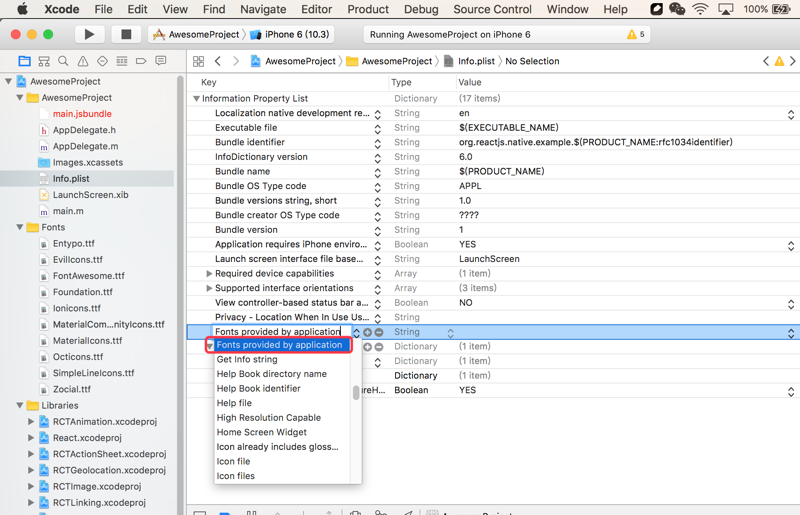Select AppDelegate.m in the navigator
The width and height of the screenshot is (800, 515).
pyautogui.click(x=85, y=146)
